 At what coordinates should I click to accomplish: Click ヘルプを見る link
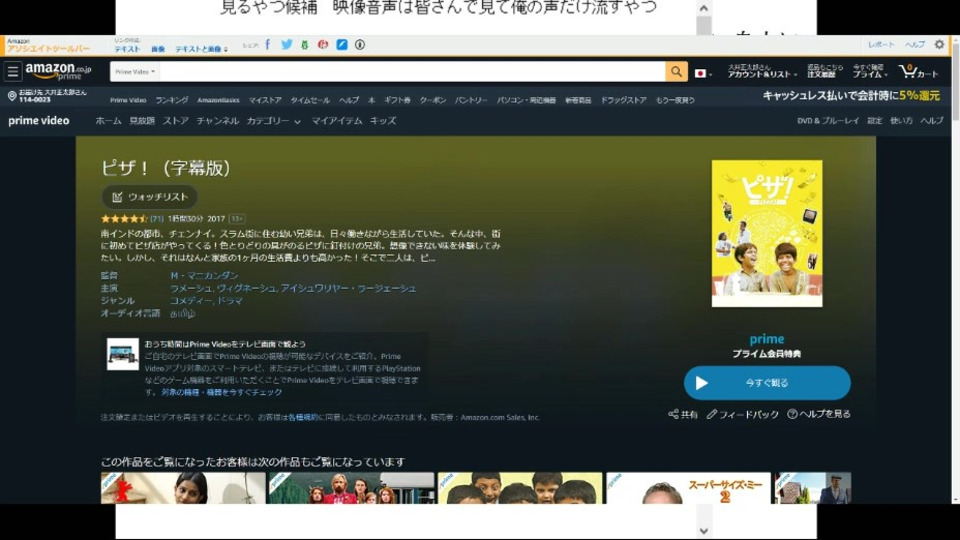point(825,414)
